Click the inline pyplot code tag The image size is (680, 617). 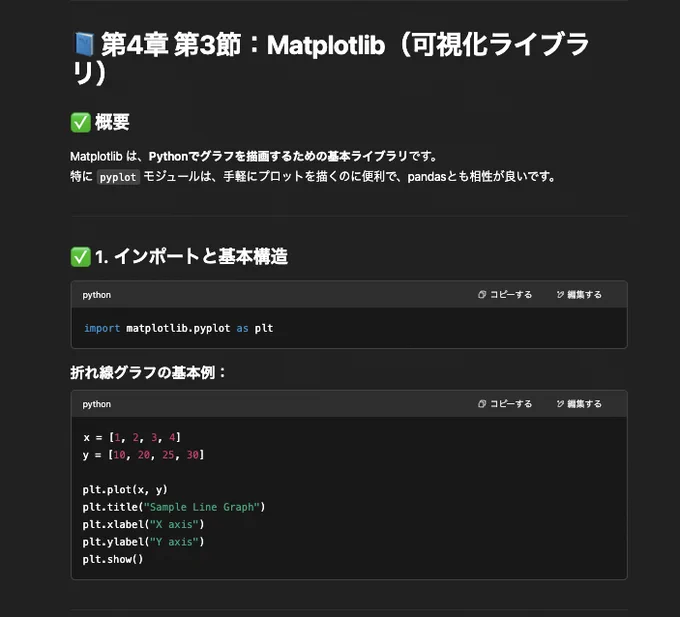[118, 177]
